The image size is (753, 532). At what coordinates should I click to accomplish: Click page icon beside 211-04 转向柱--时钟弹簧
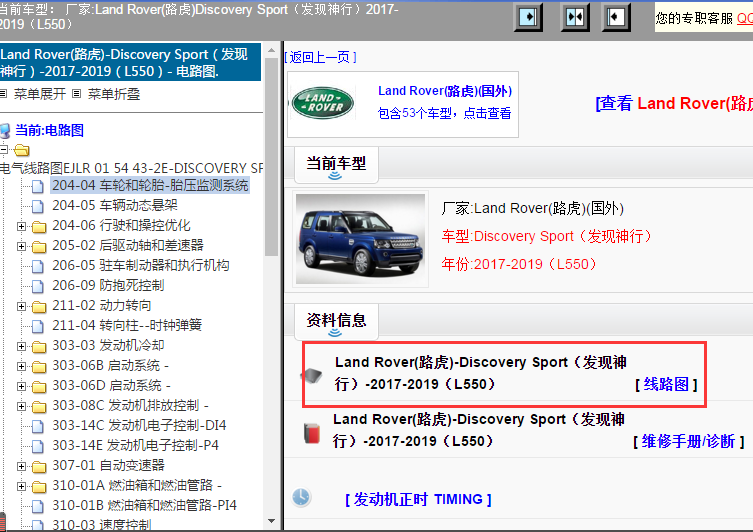tap(37, 326)
